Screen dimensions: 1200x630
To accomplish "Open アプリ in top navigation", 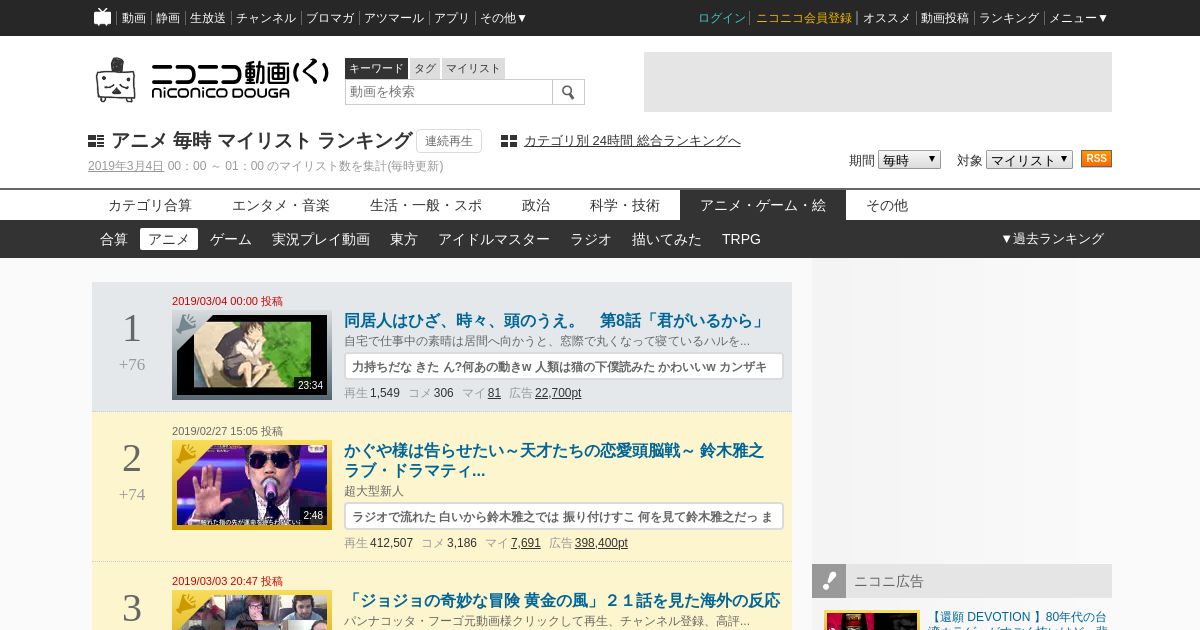I will point(452,18).
